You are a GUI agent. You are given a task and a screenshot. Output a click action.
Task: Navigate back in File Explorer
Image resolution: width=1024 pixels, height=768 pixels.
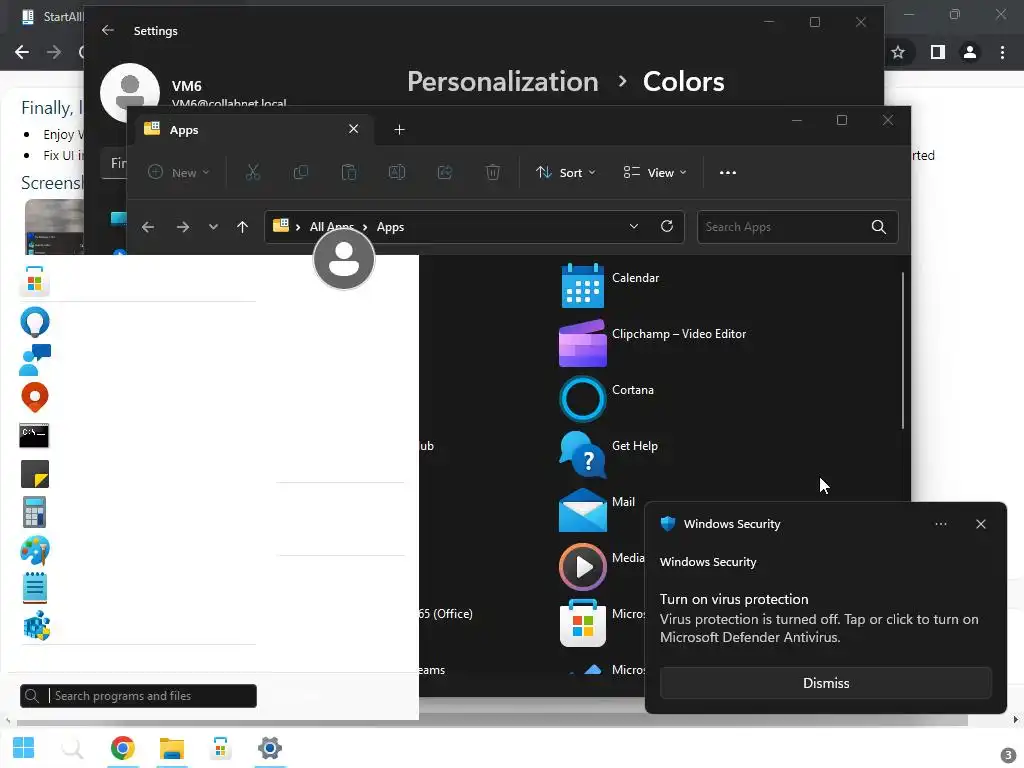[x=148, y=227]
